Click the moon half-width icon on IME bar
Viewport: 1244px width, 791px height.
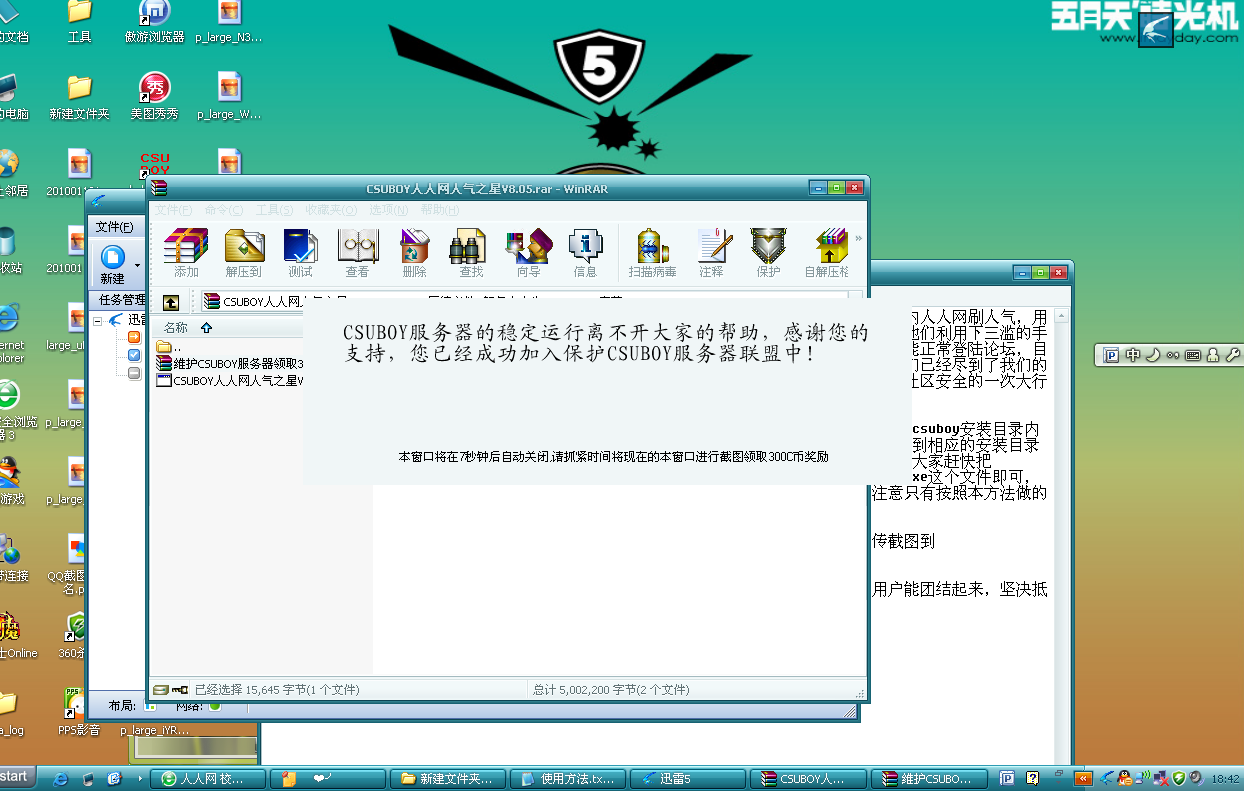click(1152, 354)
